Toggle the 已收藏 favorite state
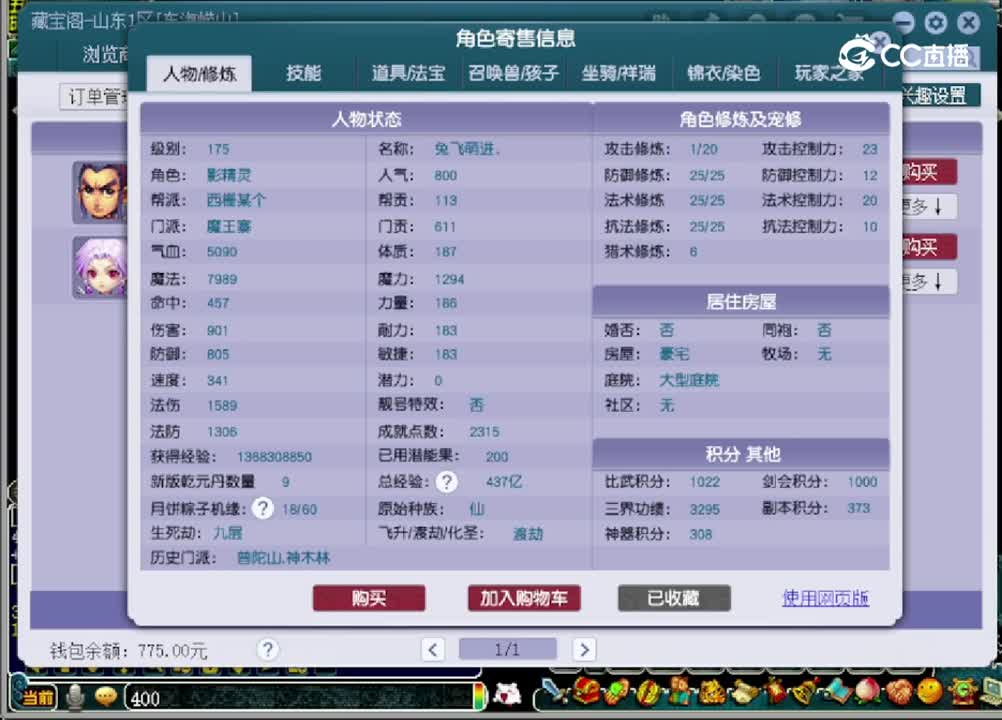The width and height of the screenshot is (1002, 720). 673,598
